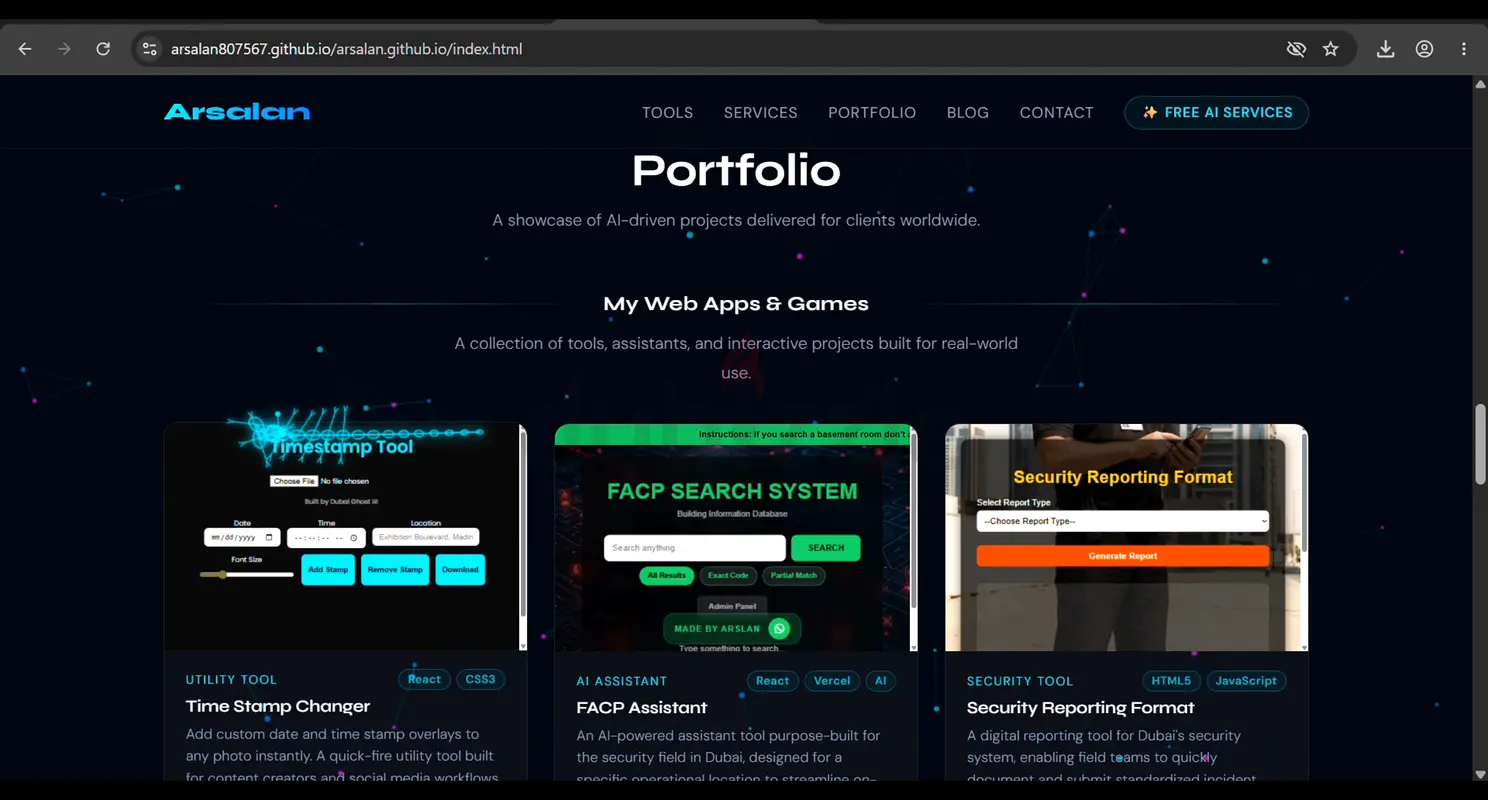Click the Portfolio heading
Screen dimensions: 1488x800
coord(736,170)
